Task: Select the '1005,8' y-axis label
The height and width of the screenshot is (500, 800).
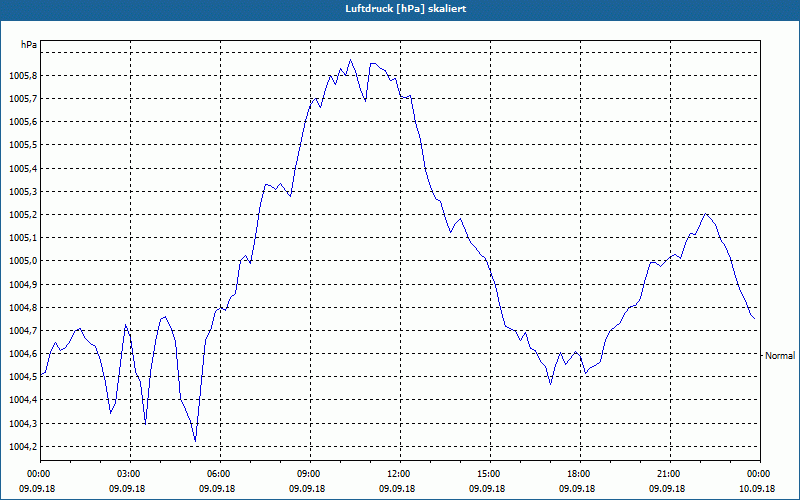Action: 23,76
